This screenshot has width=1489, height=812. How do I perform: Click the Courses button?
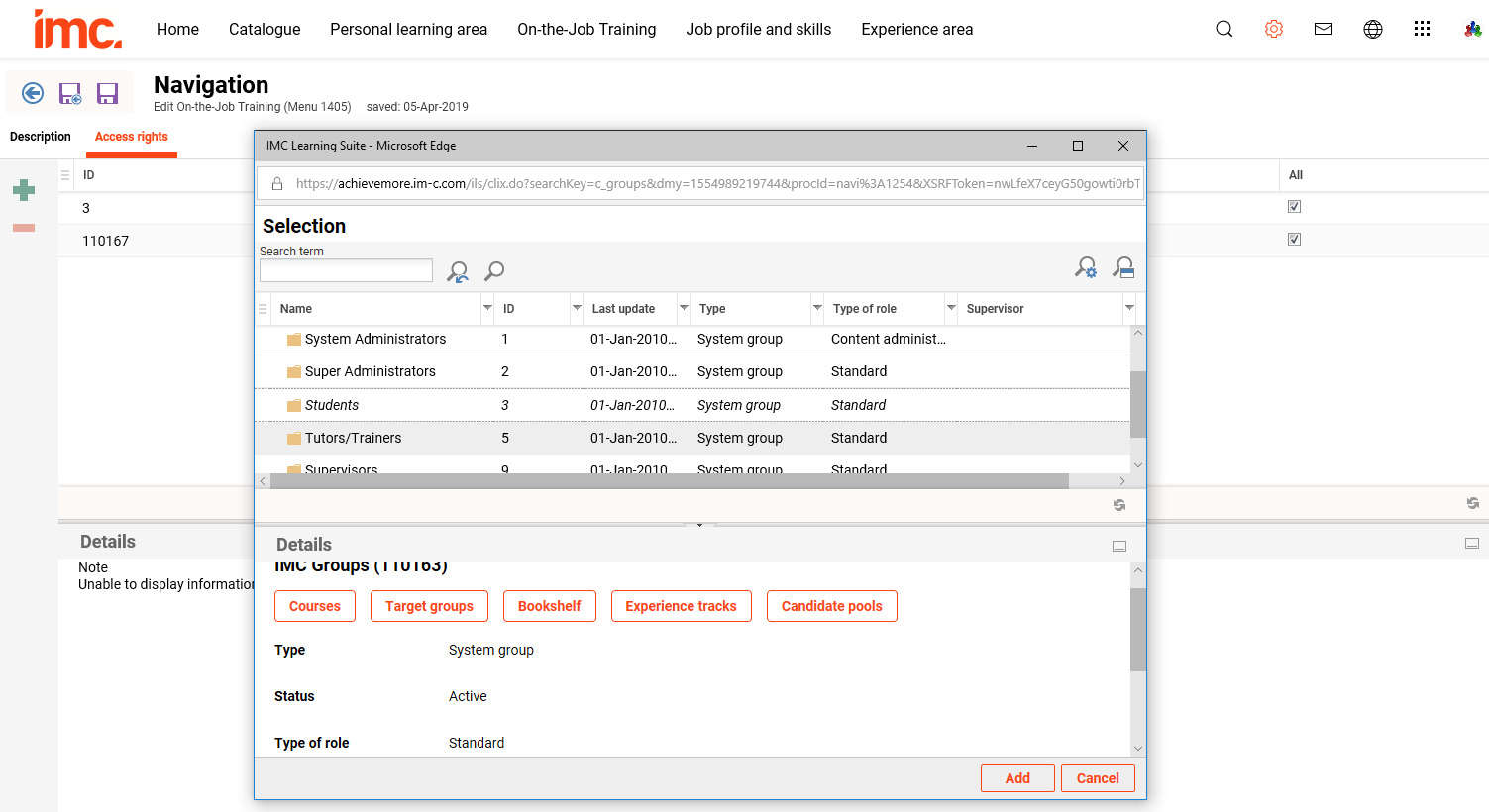pyautogui.click(x=315, y=606)
